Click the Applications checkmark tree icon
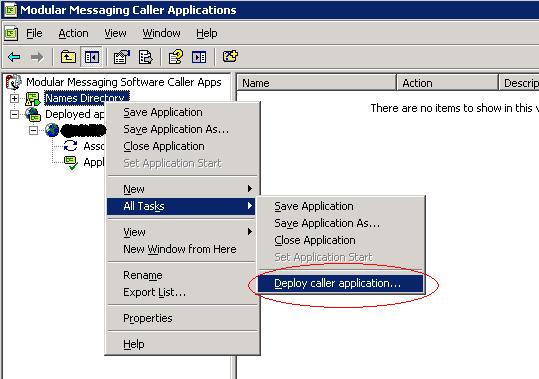 click(x=71, y=163)
